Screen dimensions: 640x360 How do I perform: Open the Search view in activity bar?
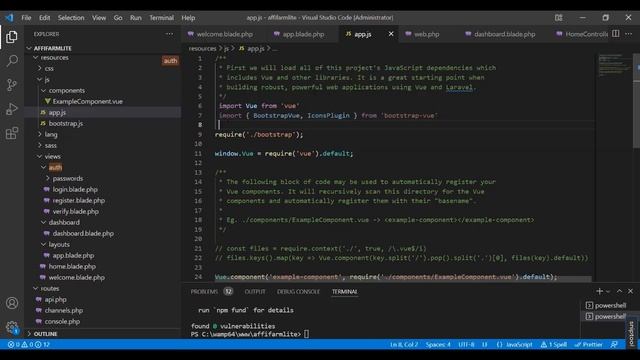(12, 61)
